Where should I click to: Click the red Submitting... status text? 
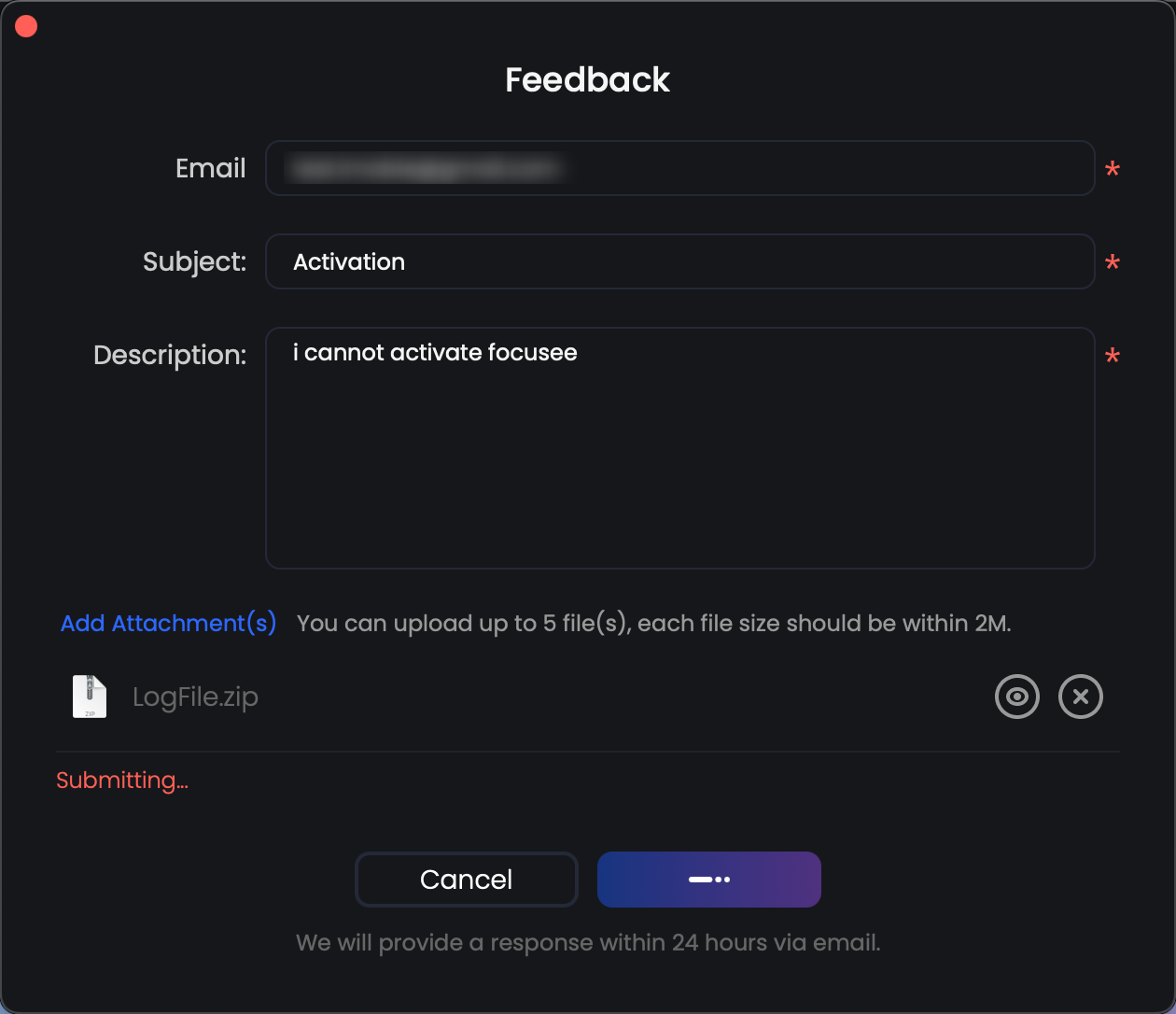[x=122, y=781]
